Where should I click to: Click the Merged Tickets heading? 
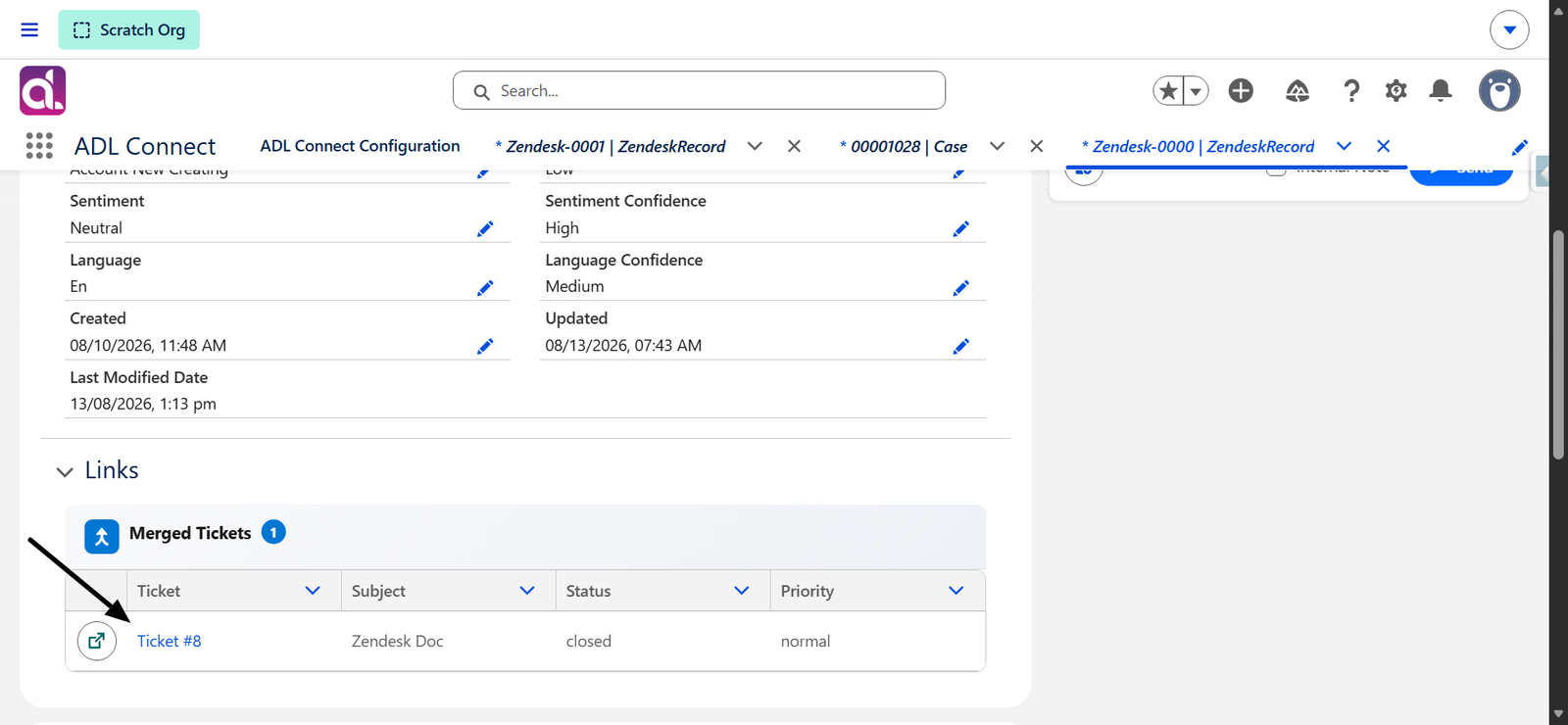pos(190,533)
